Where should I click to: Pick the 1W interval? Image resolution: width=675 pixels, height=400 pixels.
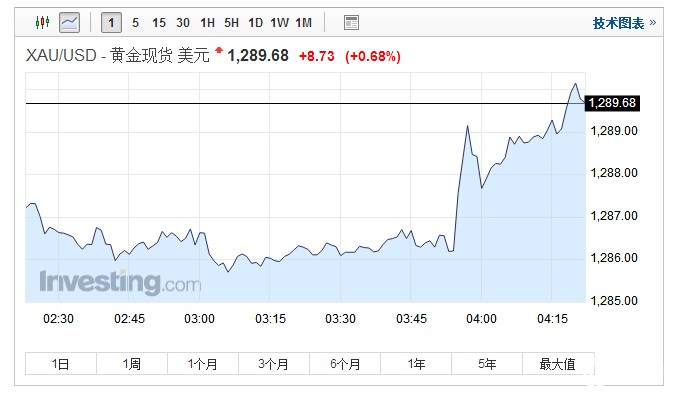[x=279, y=22]
